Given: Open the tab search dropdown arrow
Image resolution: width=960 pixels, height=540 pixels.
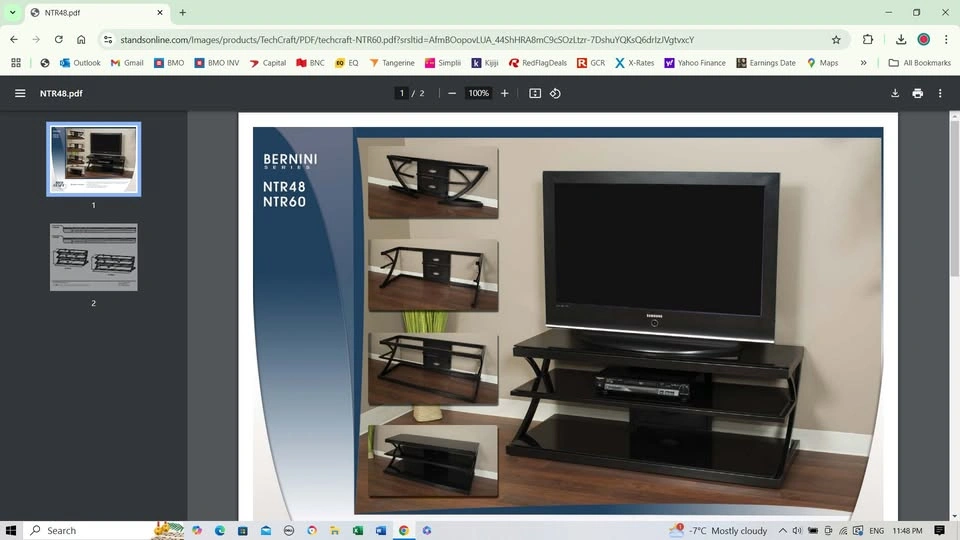Looking at the screenshot, I should [x=12, y=12].
